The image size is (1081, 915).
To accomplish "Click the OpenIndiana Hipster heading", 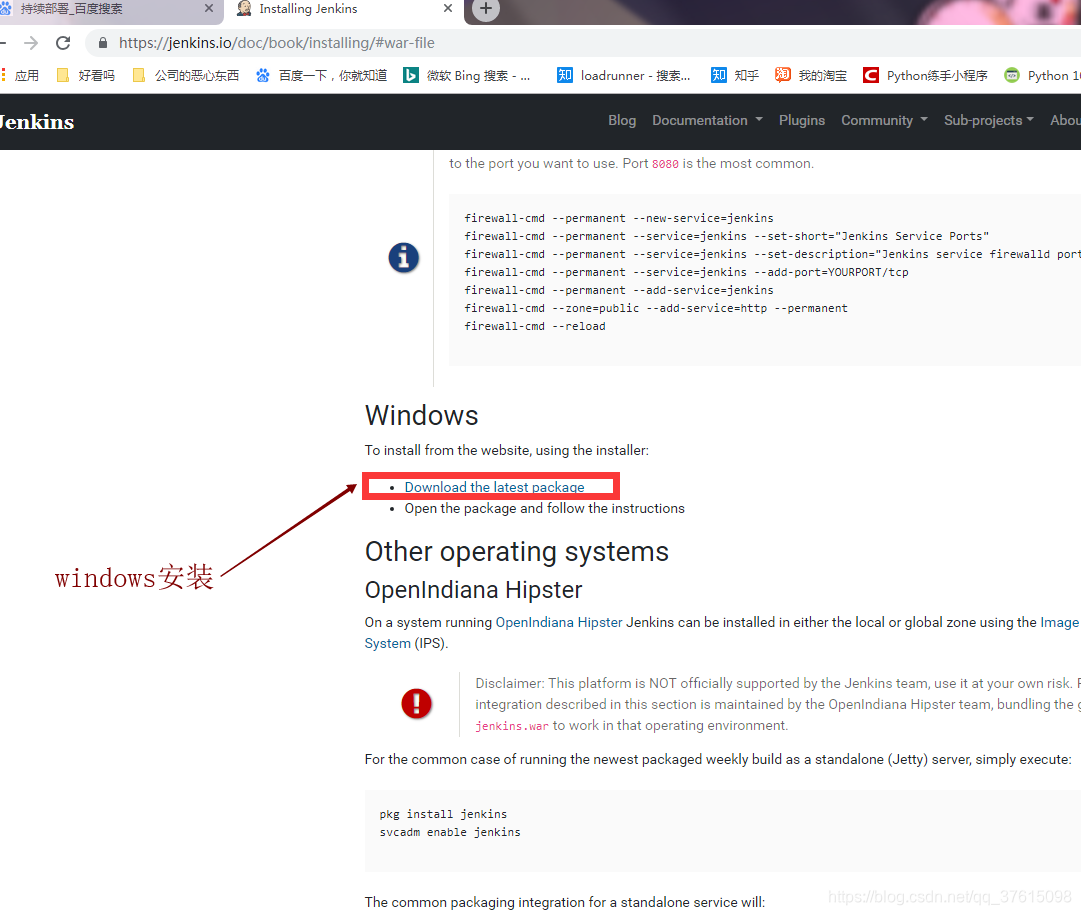I will pos(474,590).
